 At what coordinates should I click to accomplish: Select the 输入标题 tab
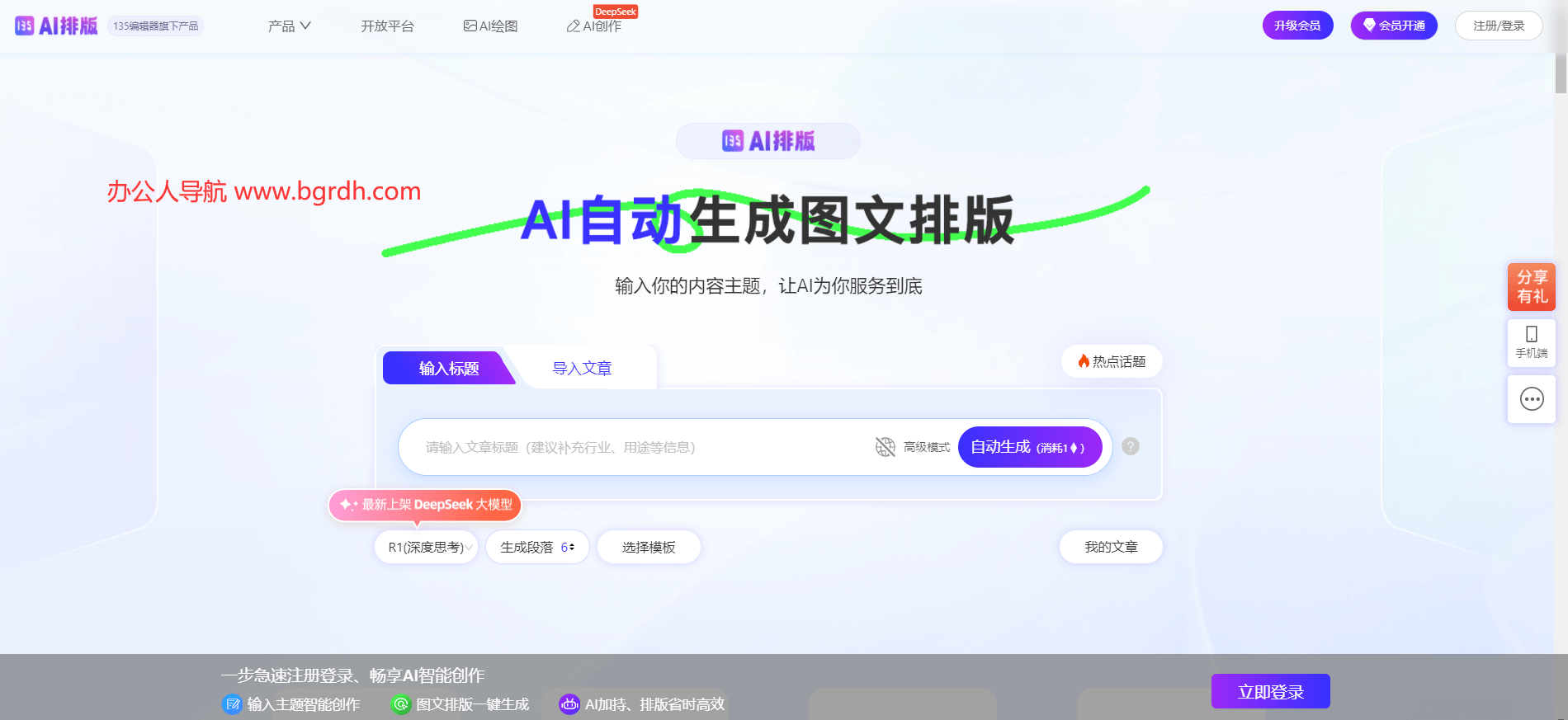coord(449,368)
